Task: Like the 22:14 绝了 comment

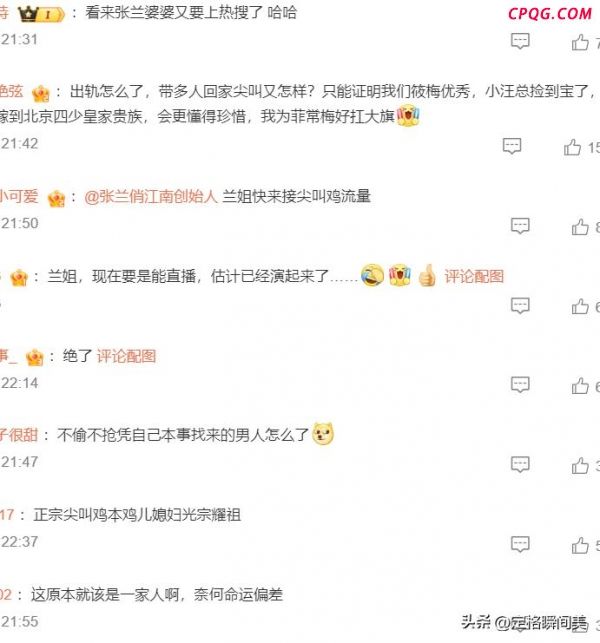Action: coord(580,385)
